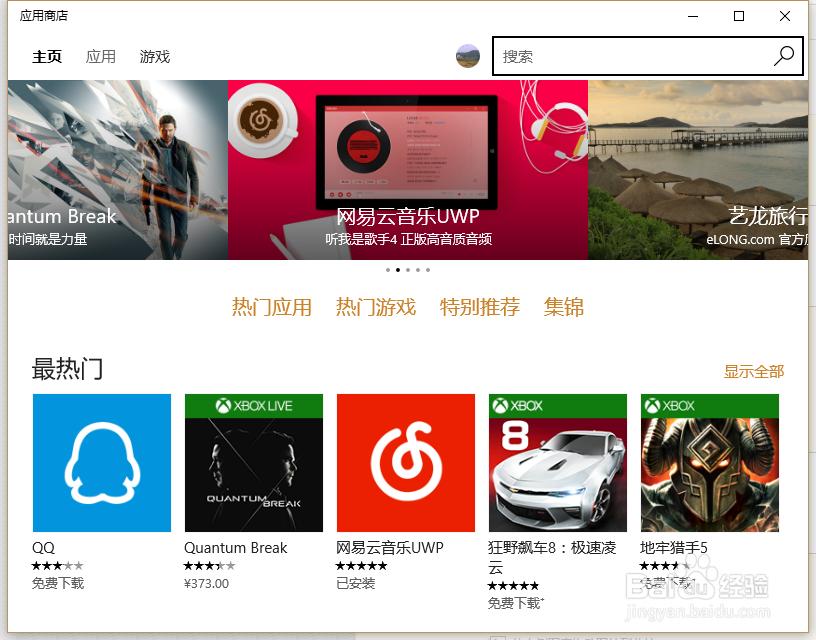Open the red 网易云音乐 app tile

pyautogui.click(x=406, y=463)
